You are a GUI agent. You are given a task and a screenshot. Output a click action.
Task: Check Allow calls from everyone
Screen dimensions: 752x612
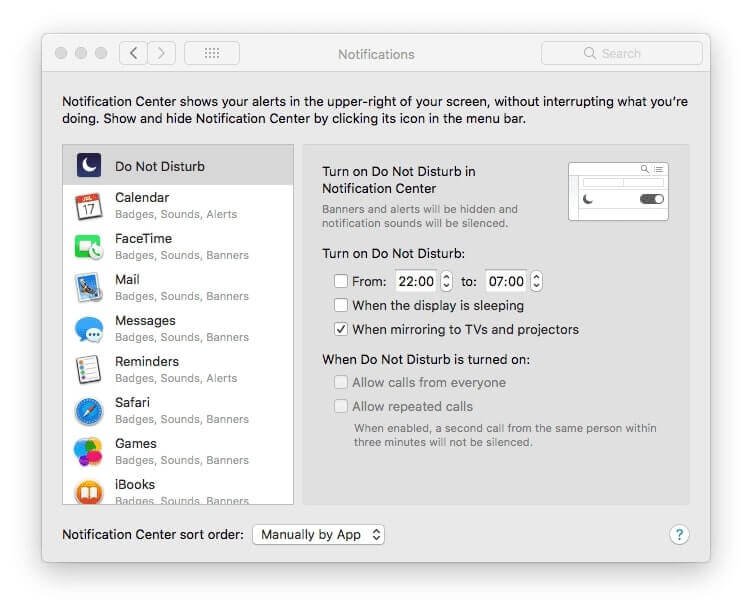(341, 382)
